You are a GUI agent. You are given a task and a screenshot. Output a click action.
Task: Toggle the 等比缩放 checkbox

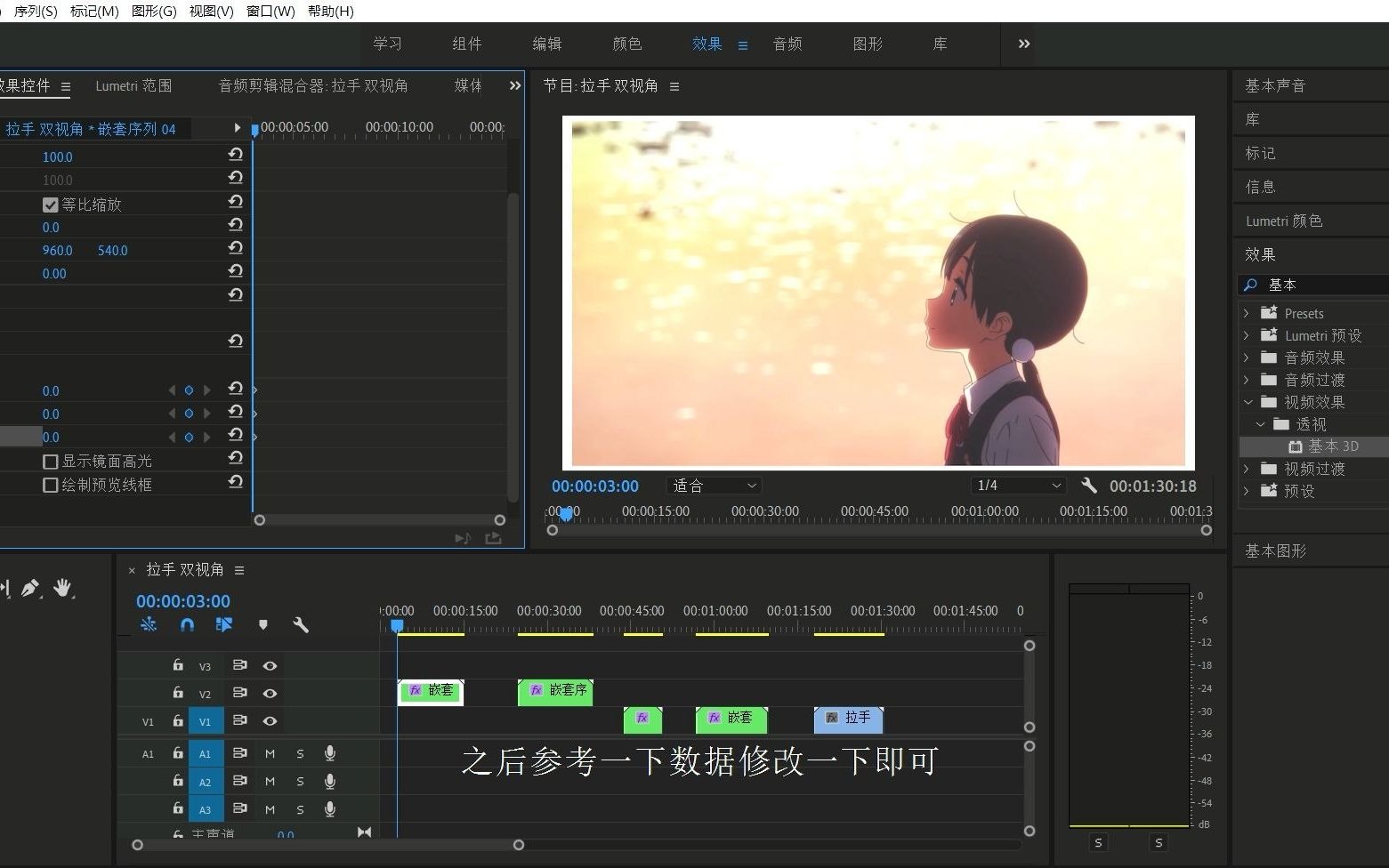pos(51,205)
